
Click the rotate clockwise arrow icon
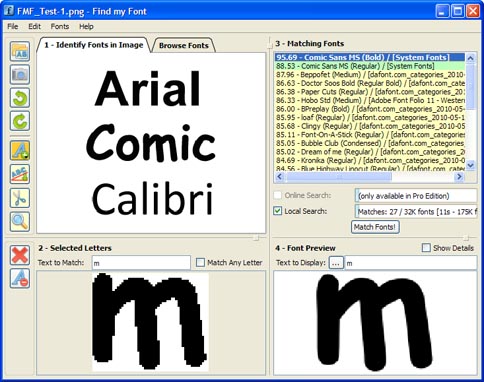pos(20,121)
